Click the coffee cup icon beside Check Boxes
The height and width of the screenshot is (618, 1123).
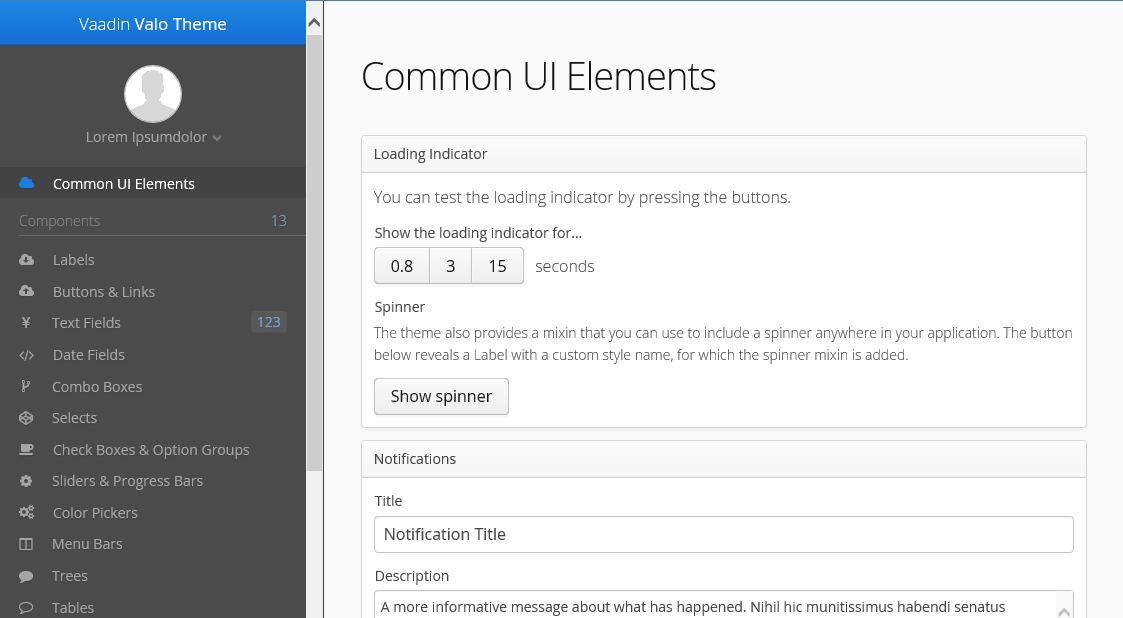(x=27, y=450)
